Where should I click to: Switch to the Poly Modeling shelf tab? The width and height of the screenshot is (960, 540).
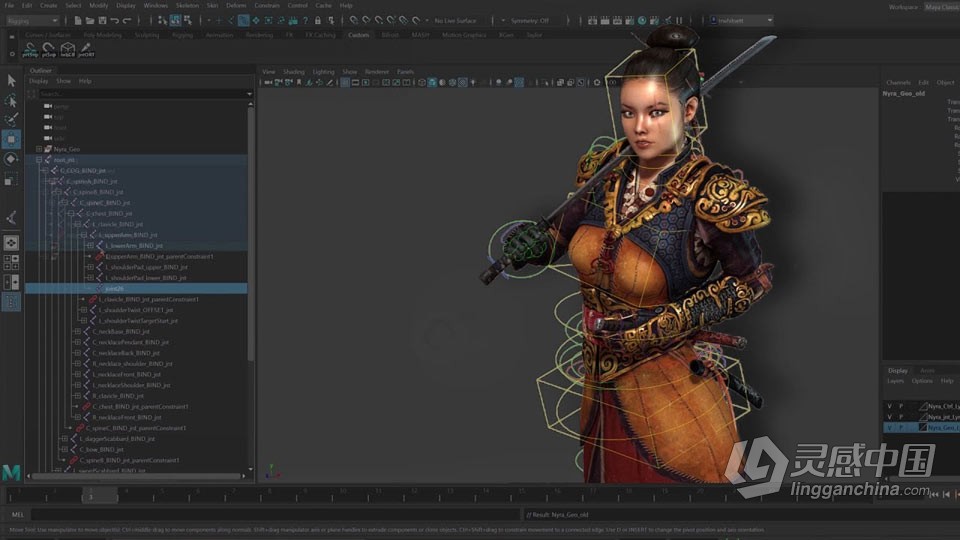pos(102,35)
